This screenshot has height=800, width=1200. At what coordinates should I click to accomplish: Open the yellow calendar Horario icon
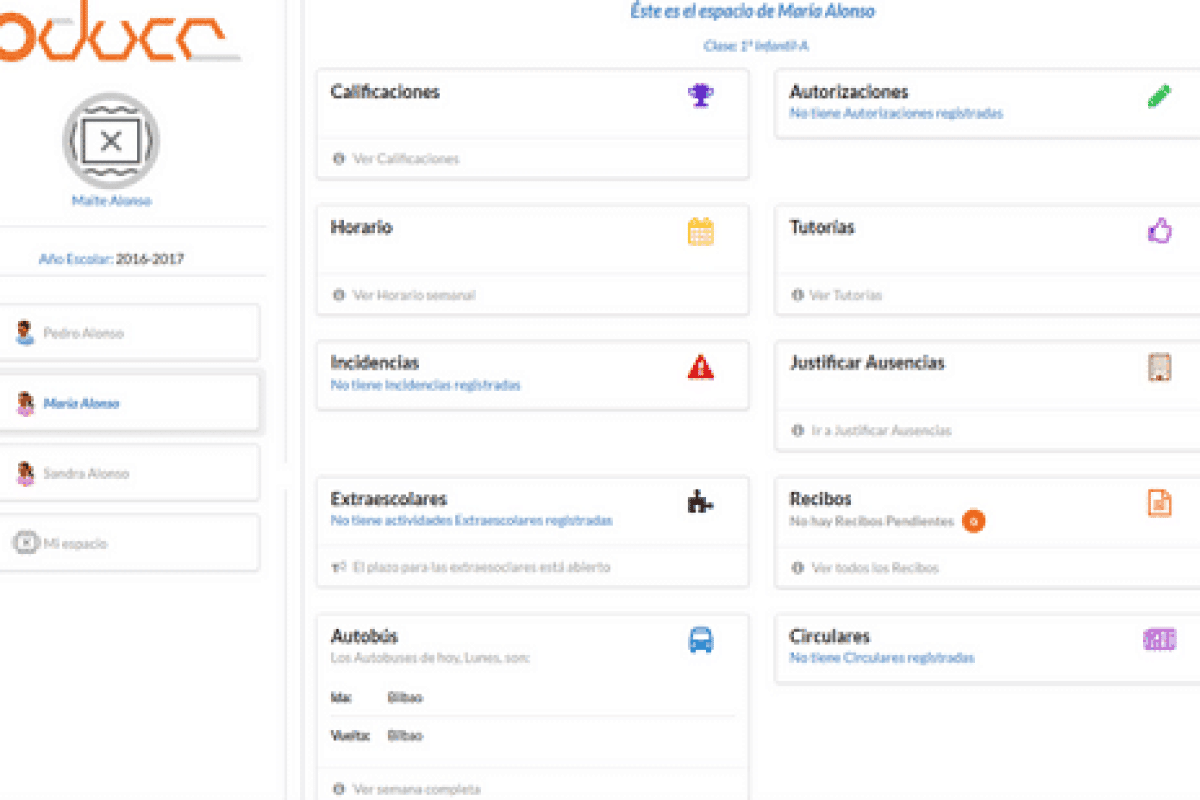pos(701,231)
